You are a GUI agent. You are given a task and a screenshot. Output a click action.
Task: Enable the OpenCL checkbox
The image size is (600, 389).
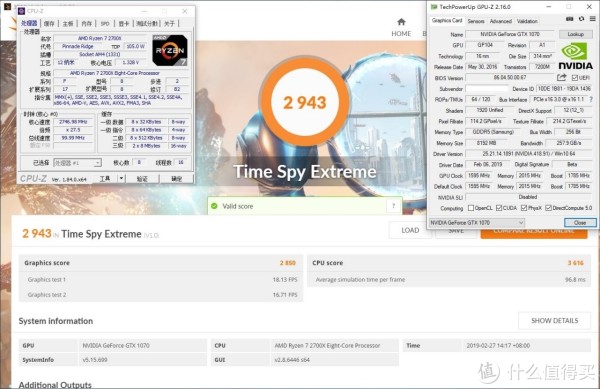pyautogui.click(x=471, y=208)
